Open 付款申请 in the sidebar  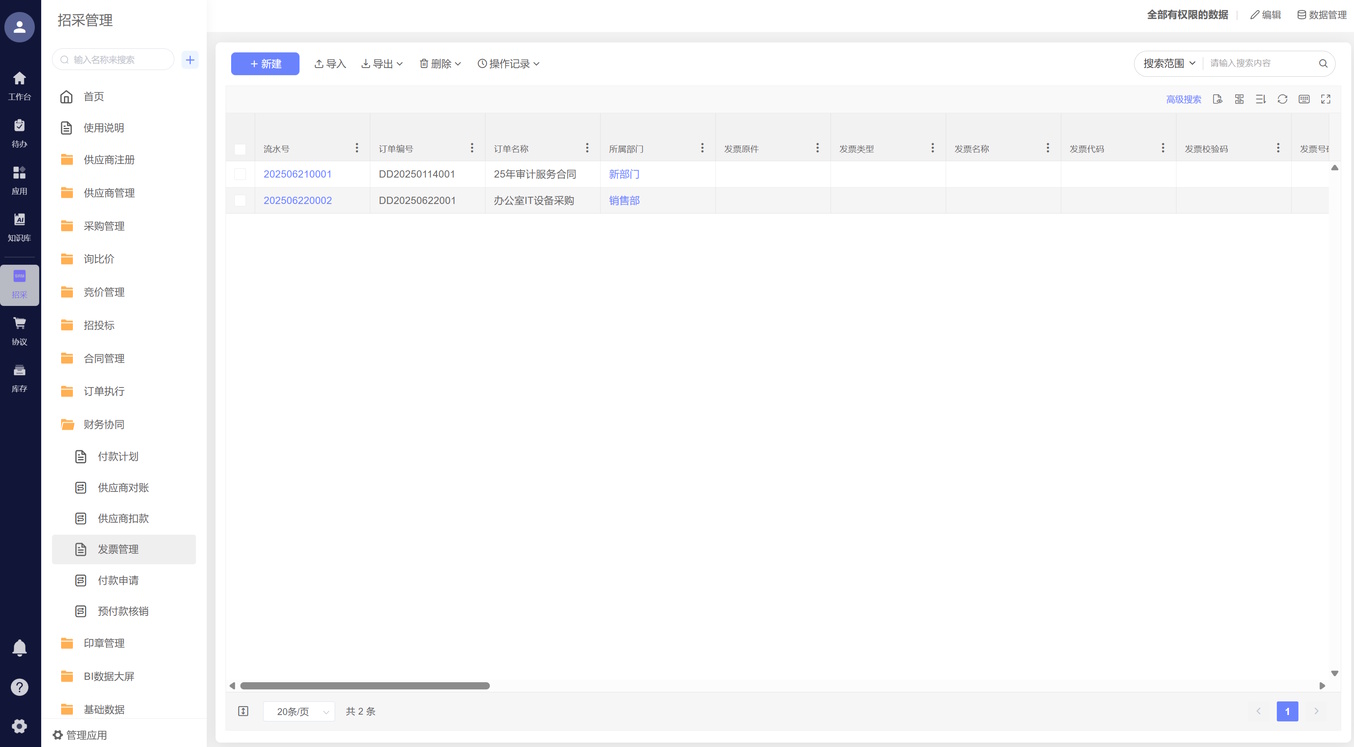pyautogui.click(x=118, y=580)
